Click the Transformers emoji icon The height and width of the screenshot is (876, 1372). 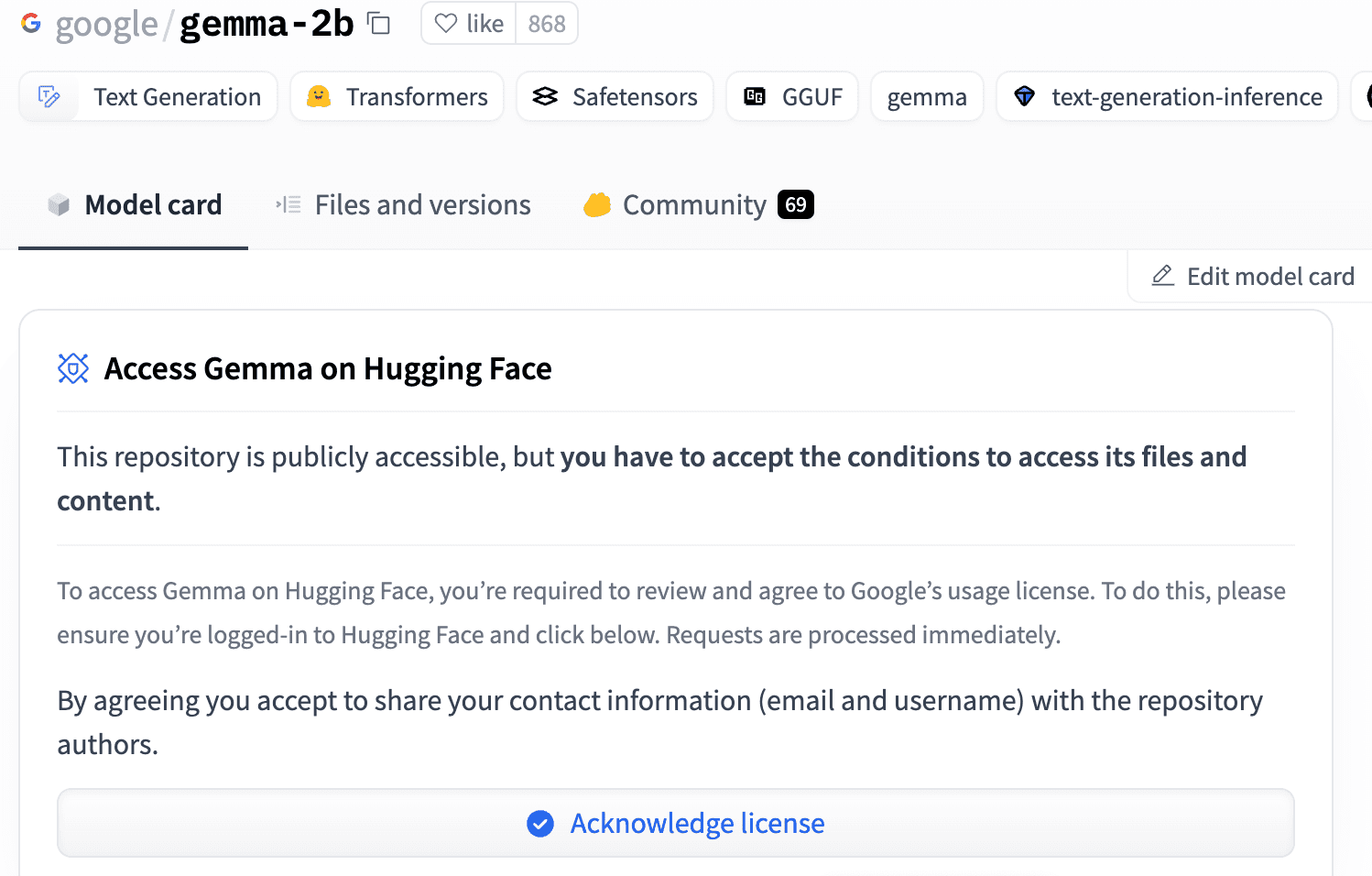319,96
